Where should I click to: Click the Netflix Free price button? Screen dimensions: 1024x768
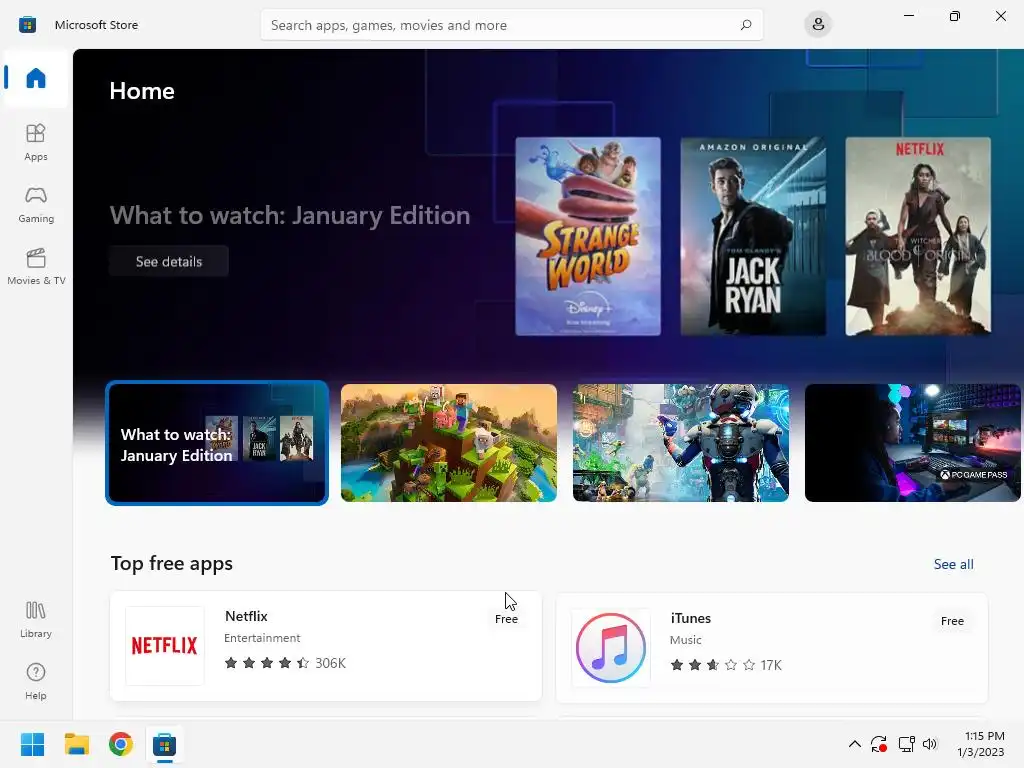506,619
